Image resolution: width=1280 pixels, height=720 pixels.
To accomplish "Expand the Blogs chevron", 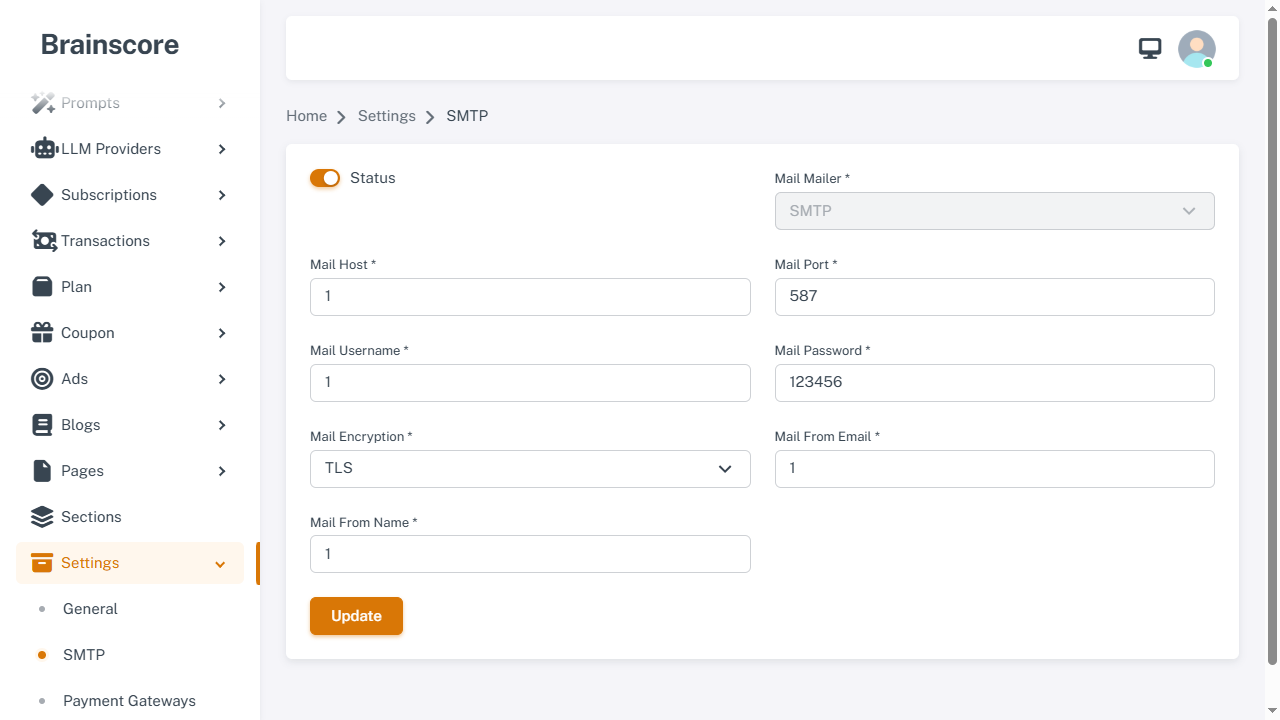I will 222,425.
